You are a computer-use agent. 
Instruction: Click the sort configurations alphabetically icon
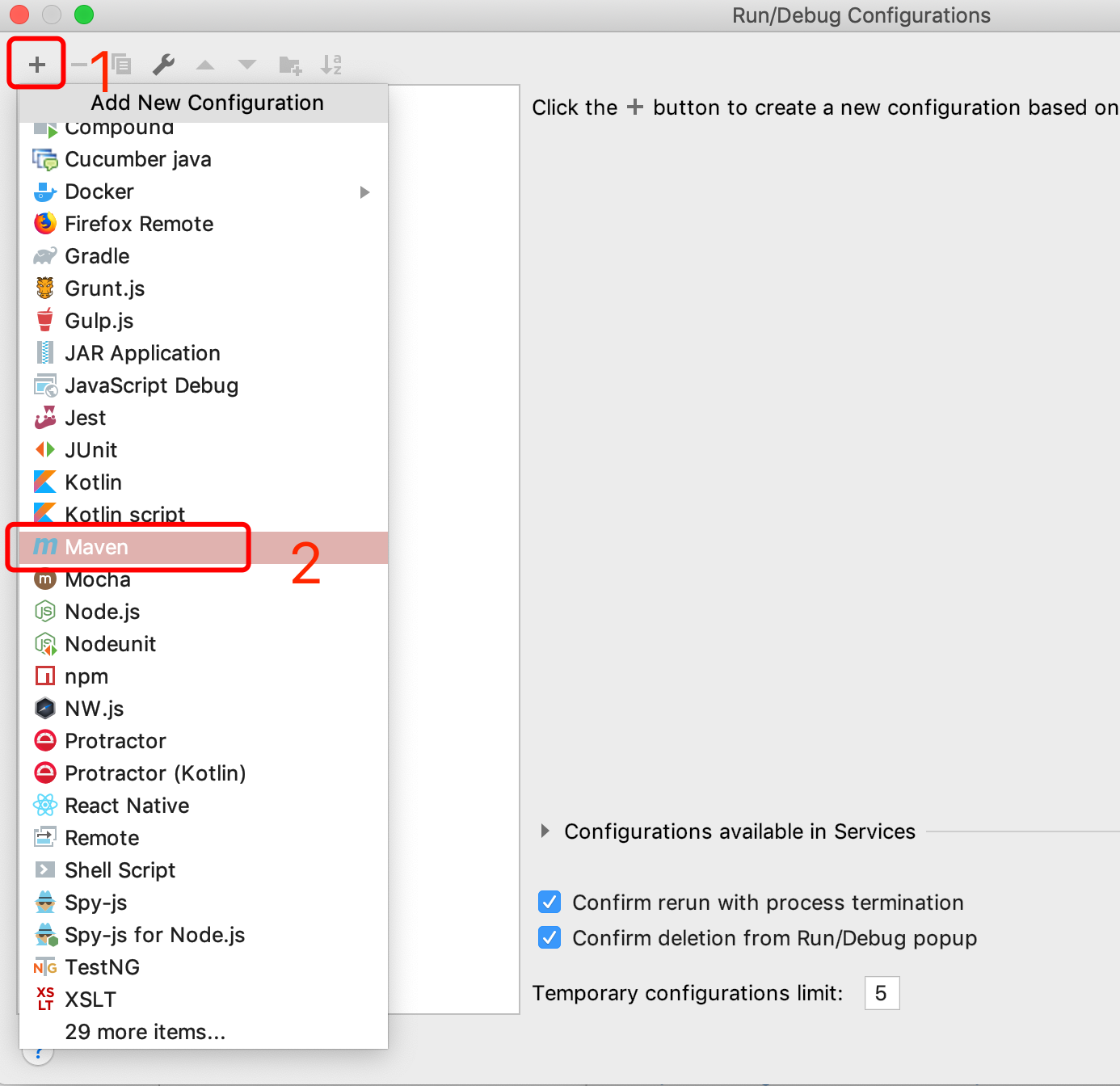pos(331,65)
